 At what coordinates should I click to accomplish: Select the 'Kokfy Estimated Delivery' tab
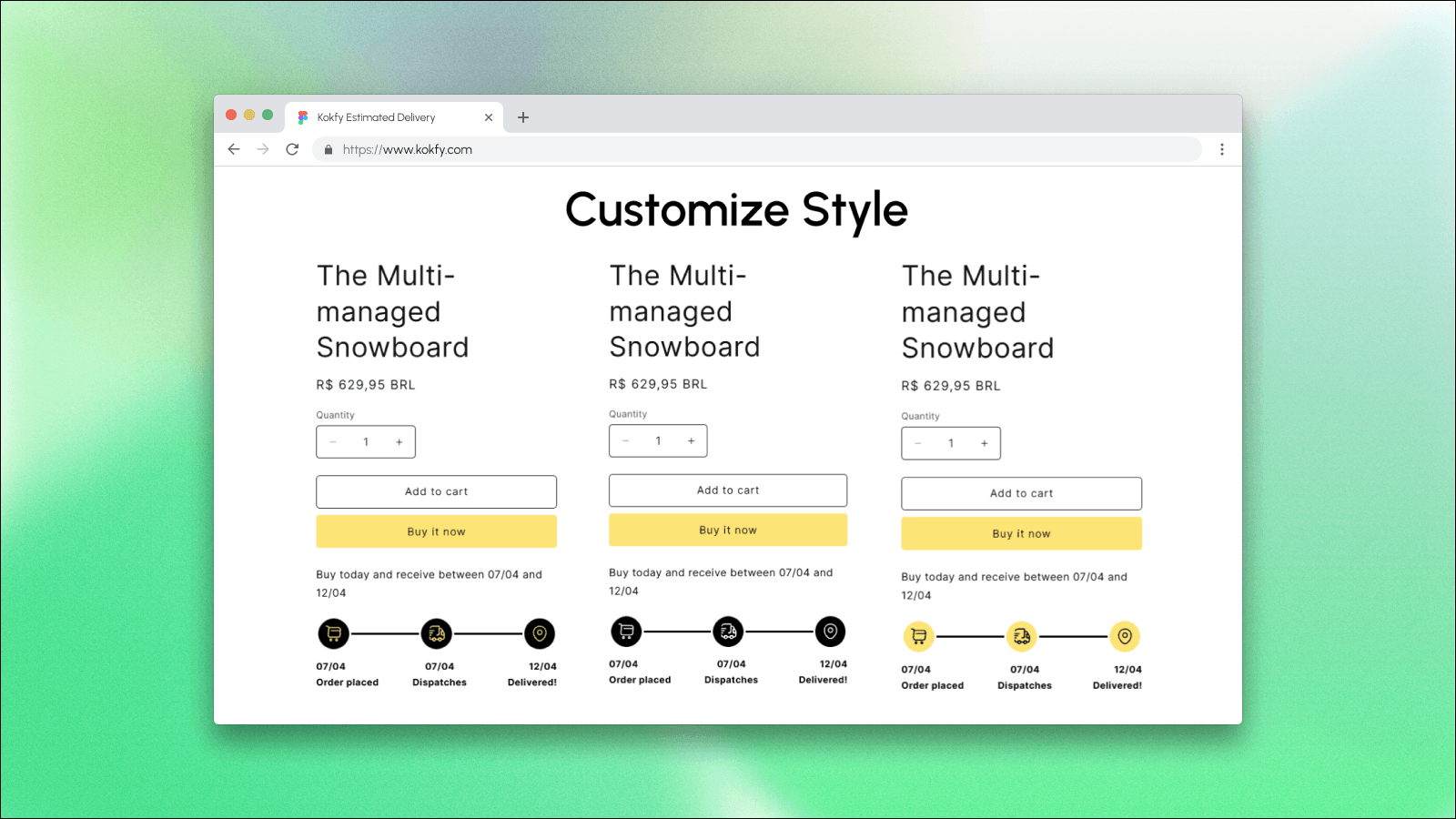point(382,116)
